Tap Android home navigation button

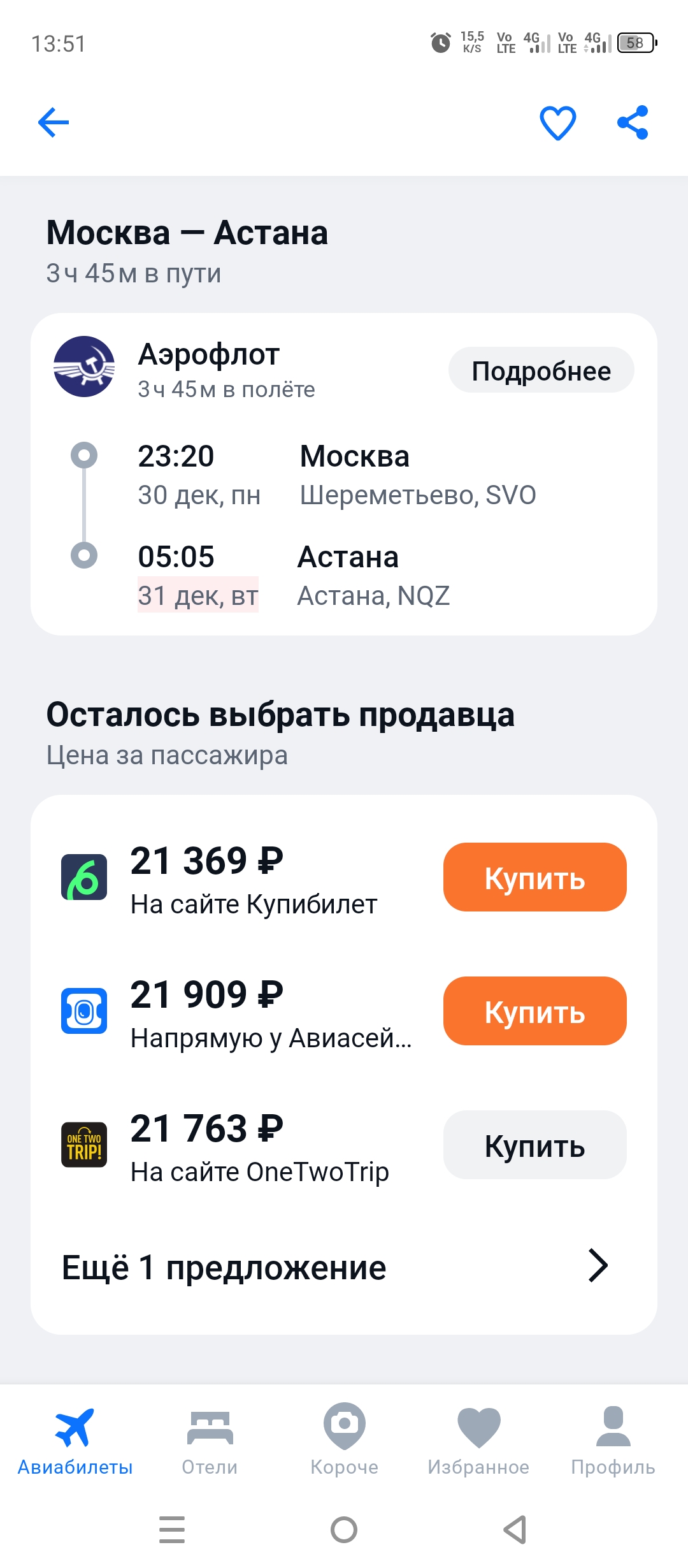tap(344, 1530)
